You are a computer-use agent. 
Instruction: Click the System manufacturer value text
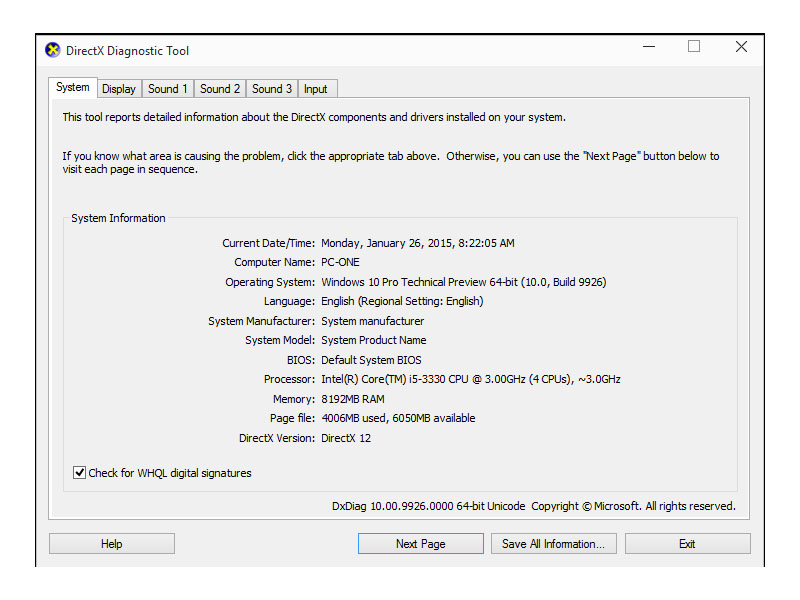372,321
